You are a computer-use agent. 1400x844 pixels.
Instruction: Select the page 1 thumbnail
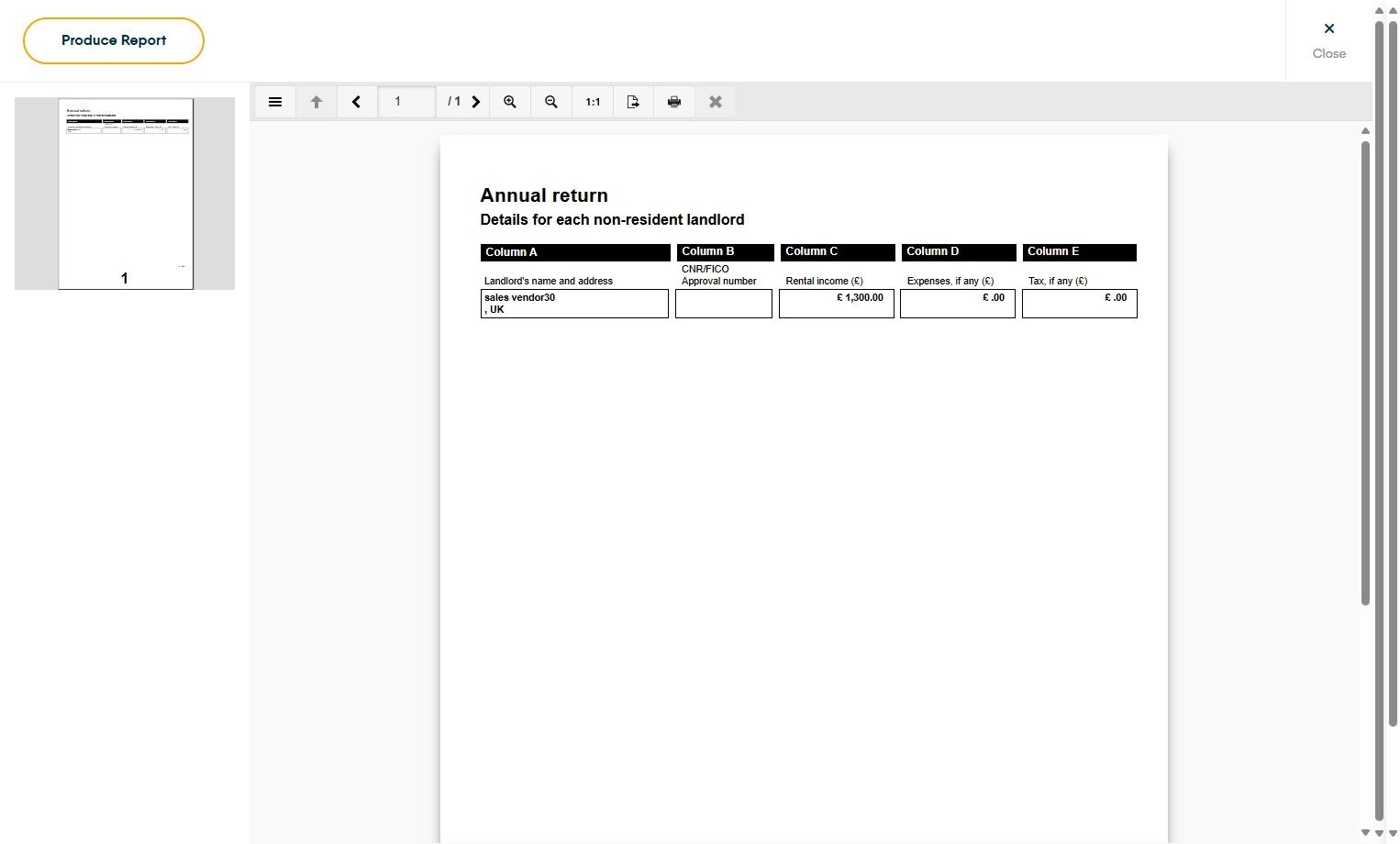click(126, 194)
